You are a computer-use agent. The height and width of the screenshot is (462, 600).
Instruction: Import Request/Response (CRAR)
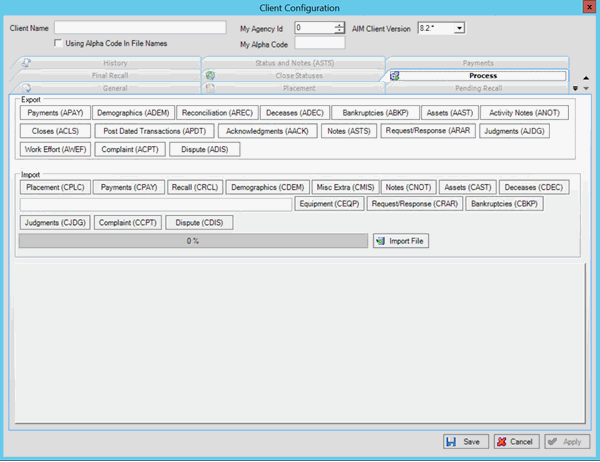click(x=415, y=204)
